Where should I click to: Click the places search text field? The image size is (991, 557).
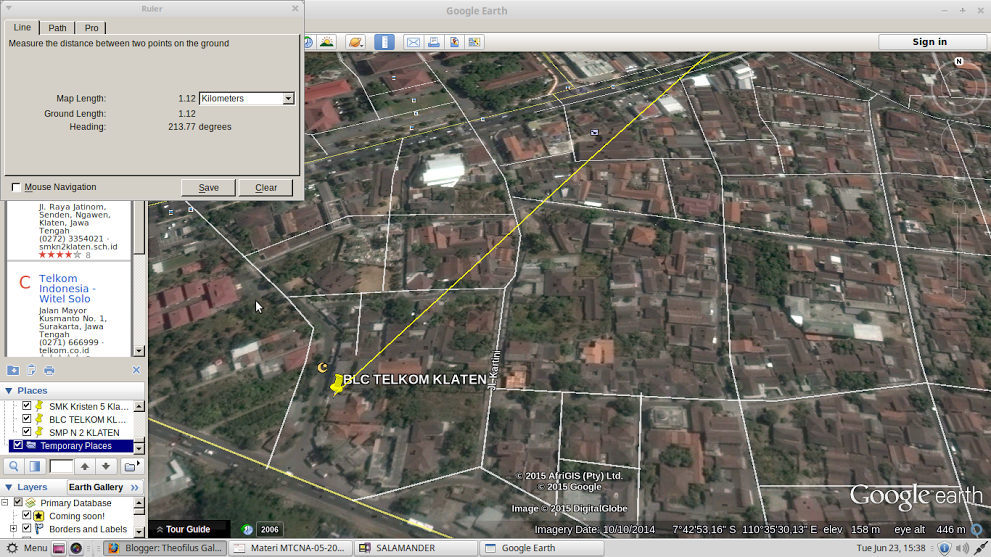(x=61, y=467)
